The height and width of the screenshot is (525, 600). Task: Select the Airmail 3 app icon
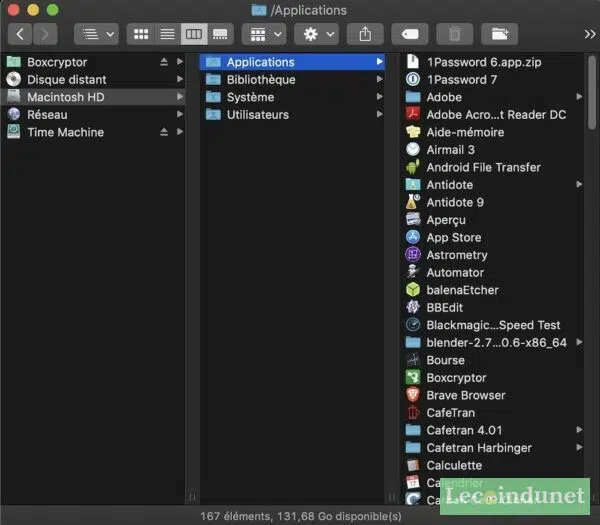(413, 150)
